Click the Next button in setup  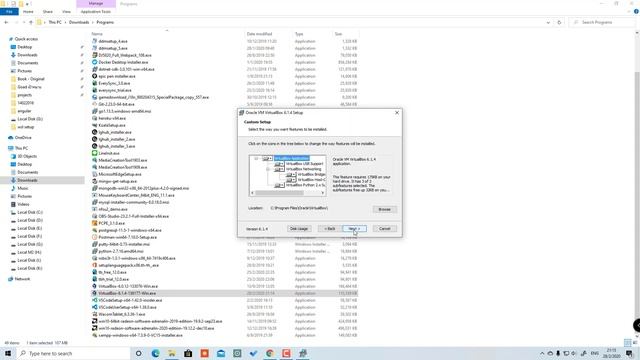click(x=354, y=229)
